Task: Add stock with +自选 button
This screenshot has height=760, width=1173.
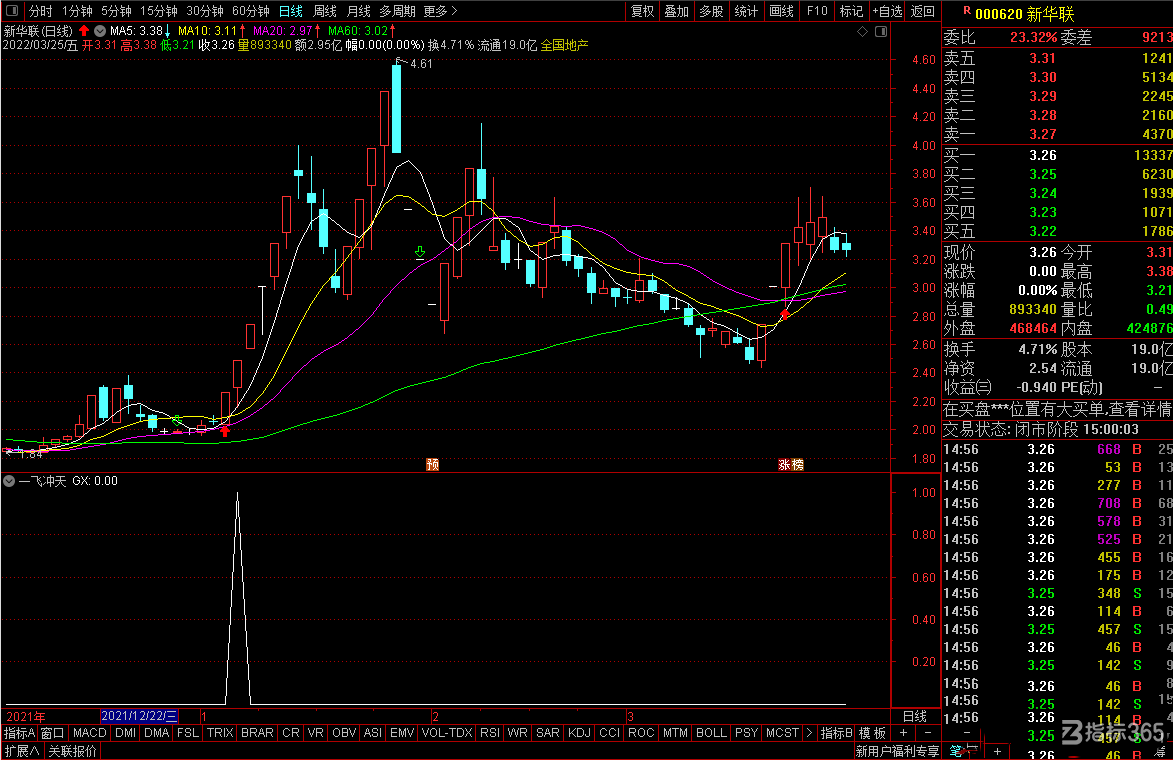Action: pos(887,11)
